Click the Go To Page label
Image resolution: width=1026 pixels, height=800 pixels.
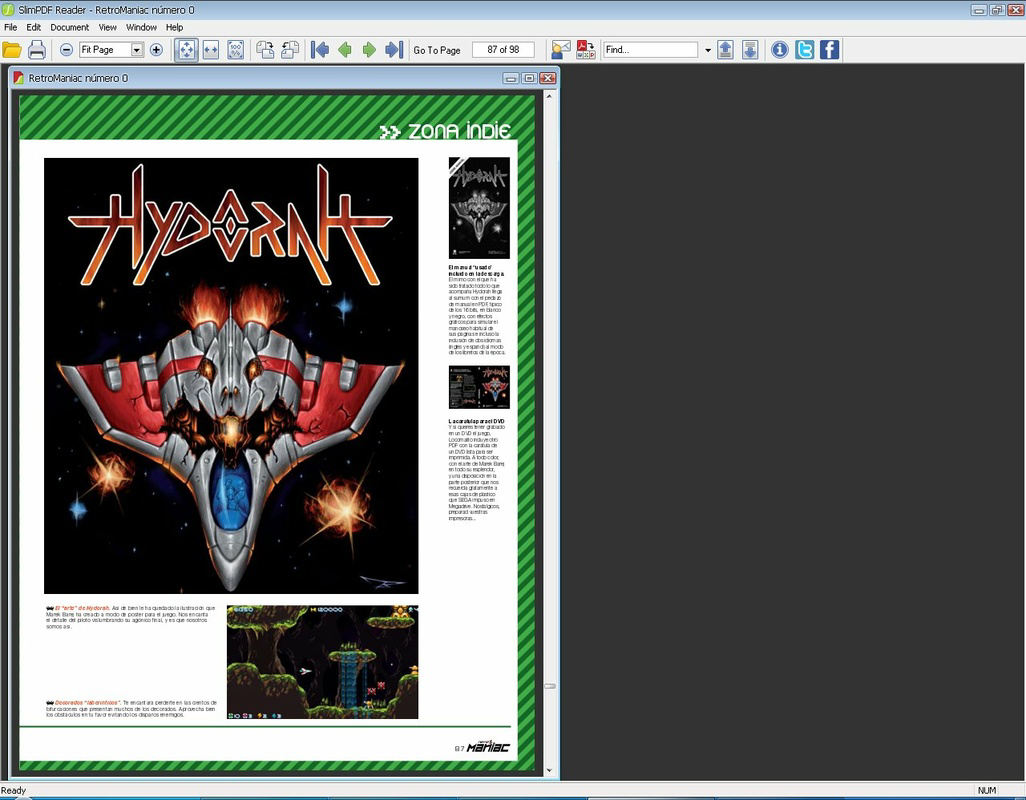pyautogui.click(x=436, y=50)
